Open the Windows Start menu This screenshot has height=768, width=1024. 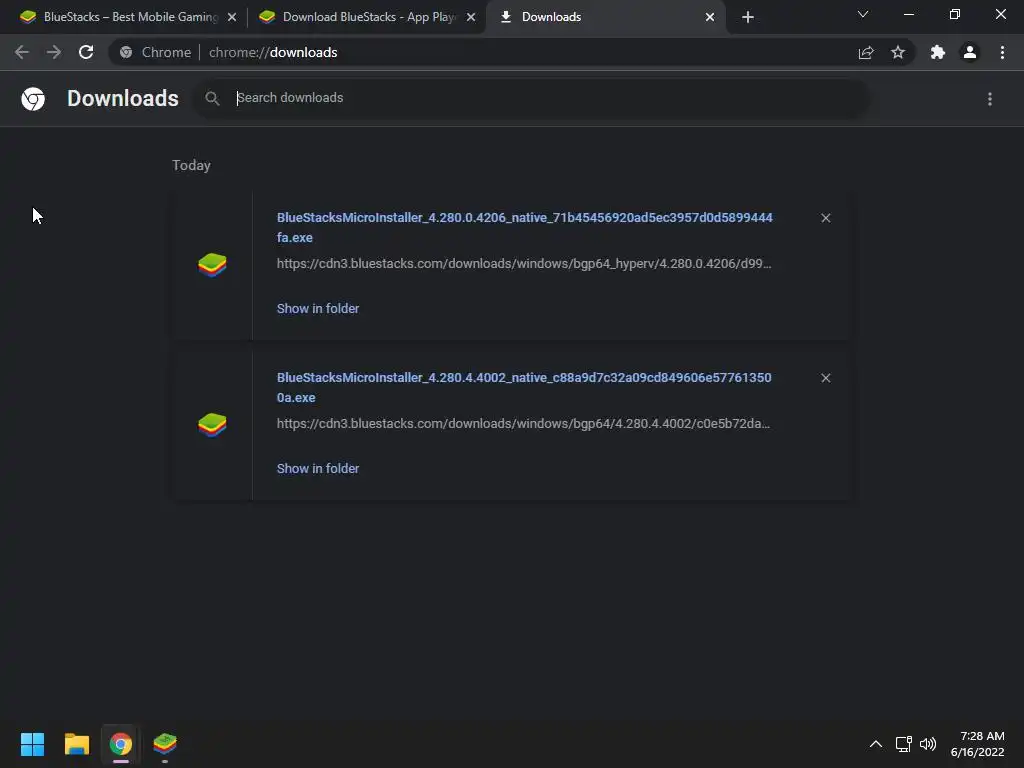[33, 744]
